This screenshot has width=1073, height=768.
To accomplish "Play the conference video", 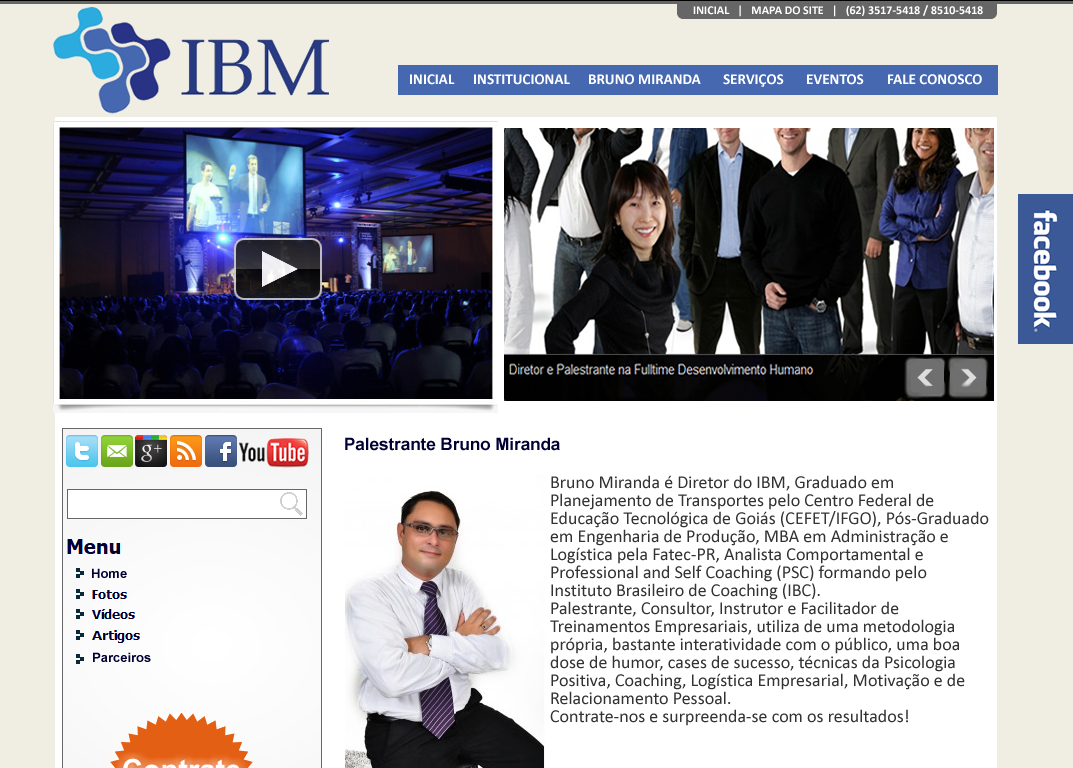I will 278,269.
